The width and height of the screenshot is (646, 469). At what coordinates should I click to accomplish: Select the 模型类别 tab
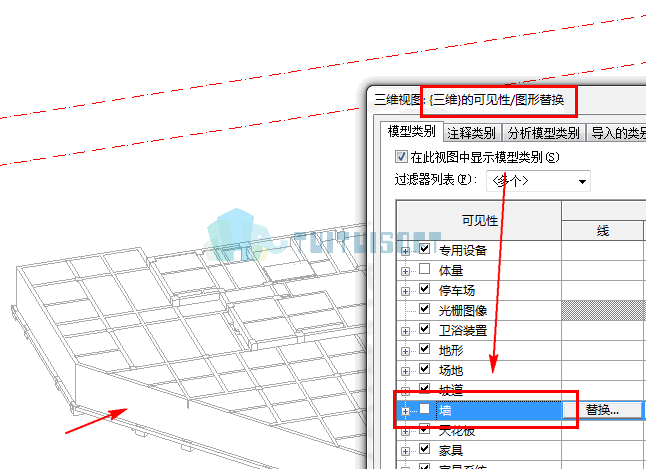point(412,131)
